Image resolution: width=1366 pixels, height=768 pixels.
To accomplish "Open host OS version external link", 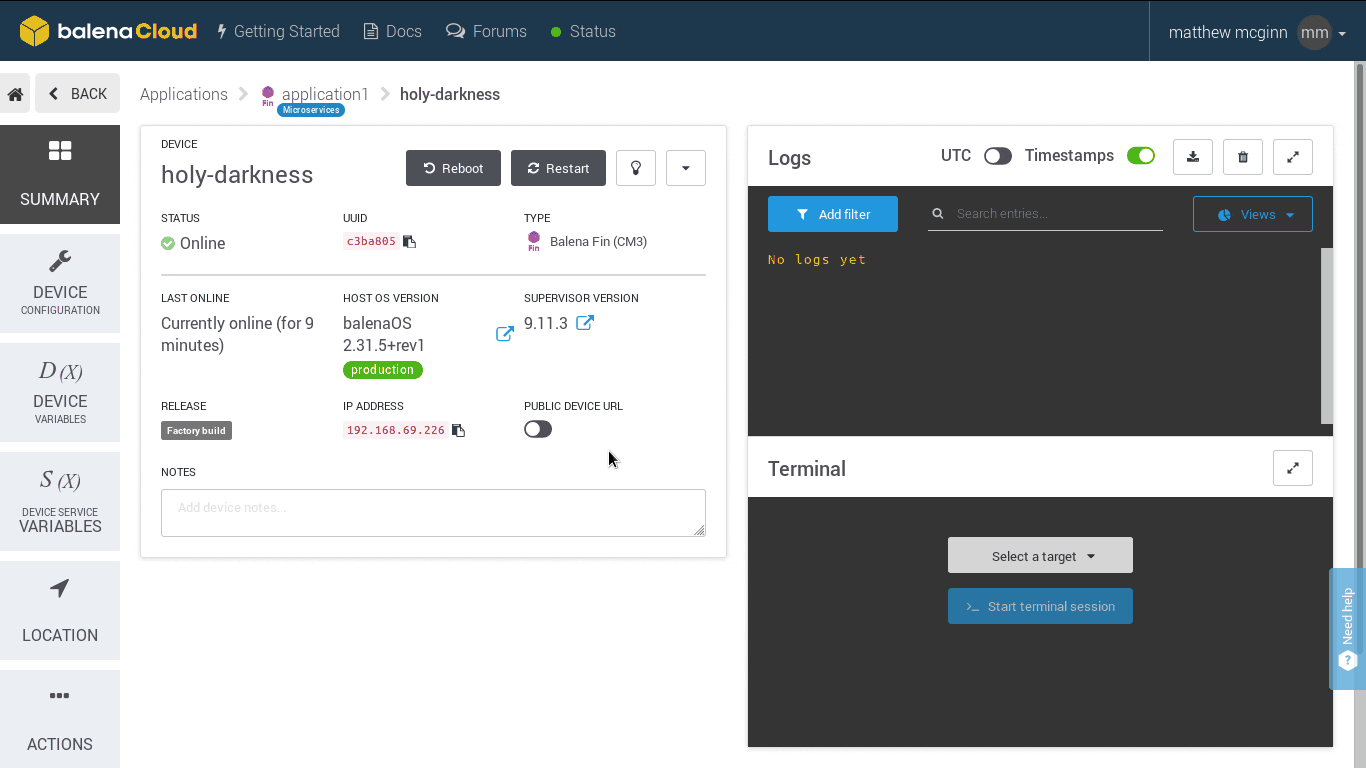I will 505,334.
